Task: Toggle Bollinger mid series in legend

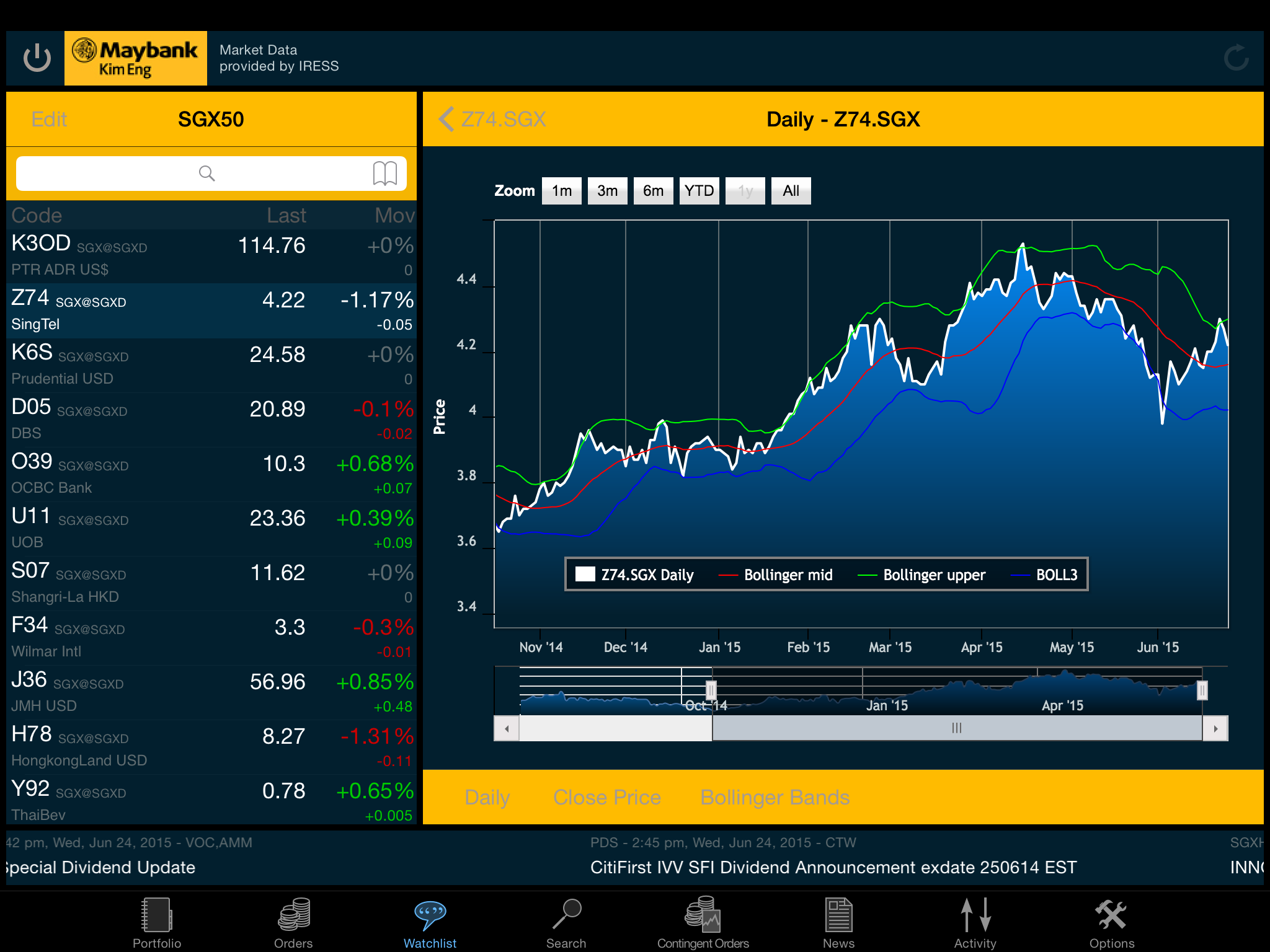Action: tap(776, 575)
